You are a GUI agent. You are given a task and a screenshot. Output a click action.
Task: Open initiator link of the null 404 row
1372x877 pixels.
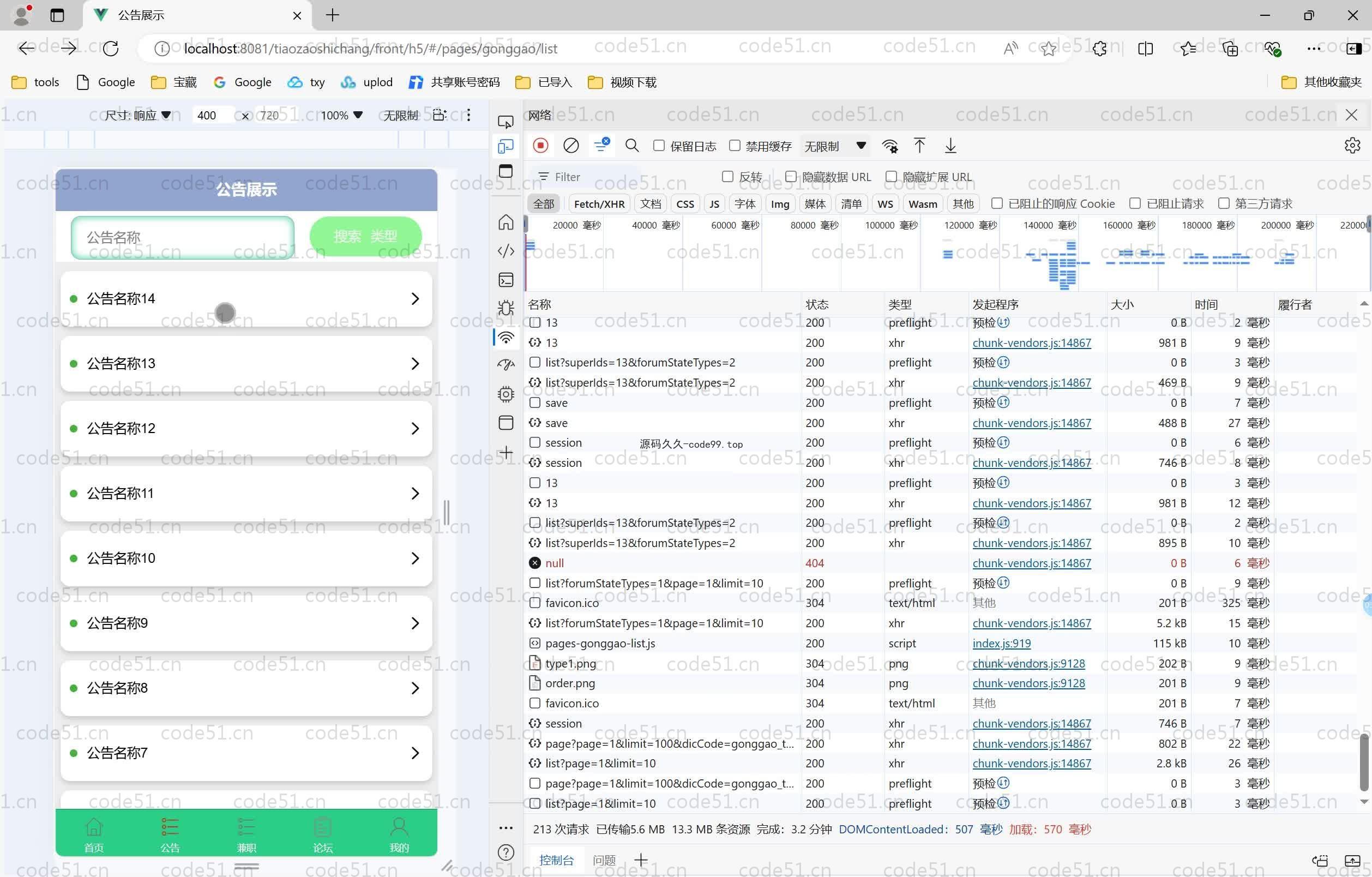(1031, 563)
